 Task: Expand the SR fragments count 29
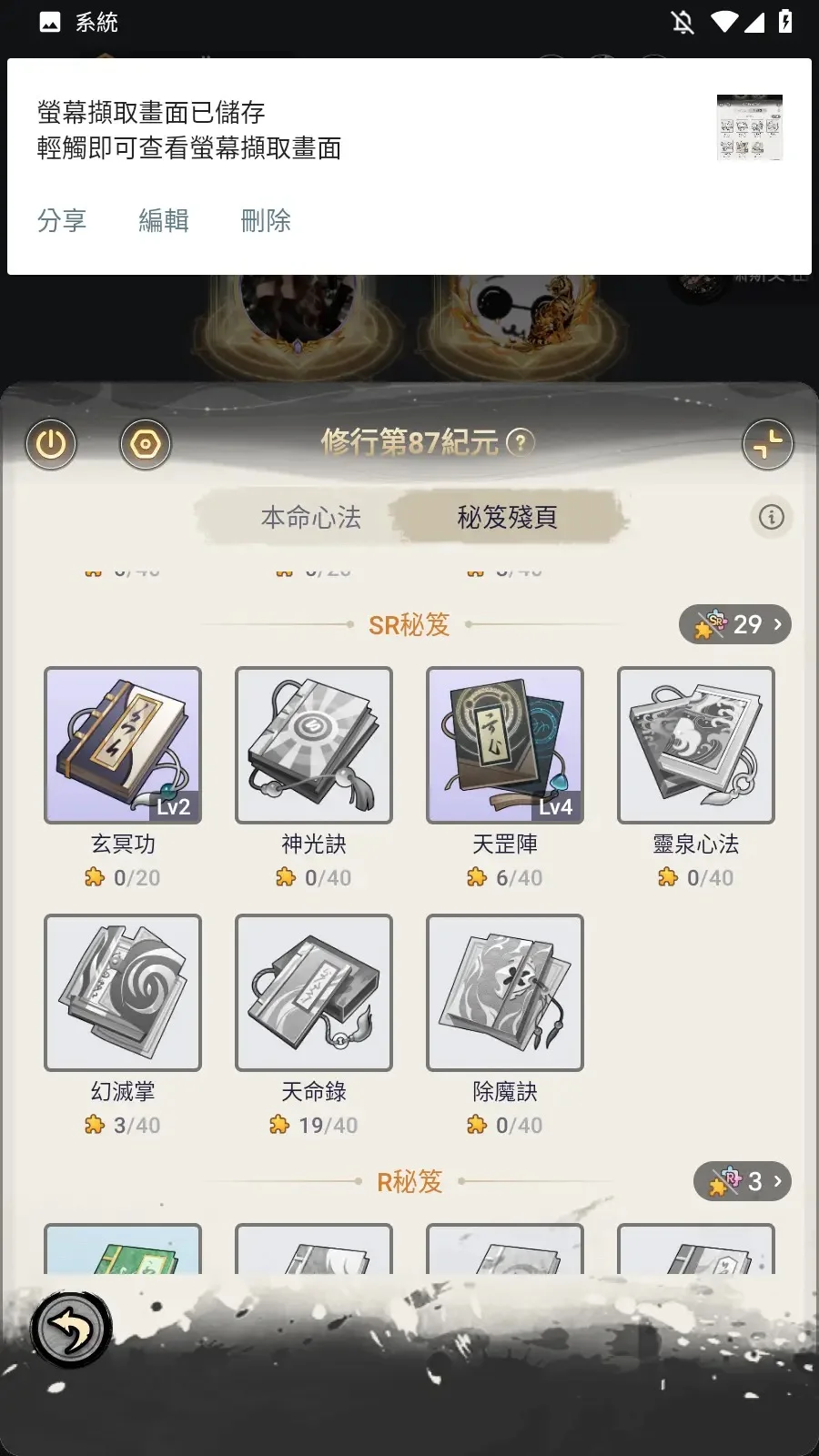pos(735,624)
